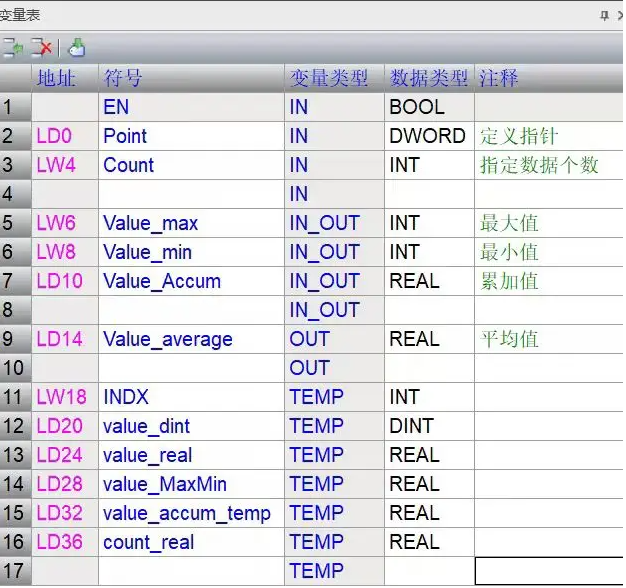
Task: Select the count_real symbol cell
Action: tap(191, 542)
